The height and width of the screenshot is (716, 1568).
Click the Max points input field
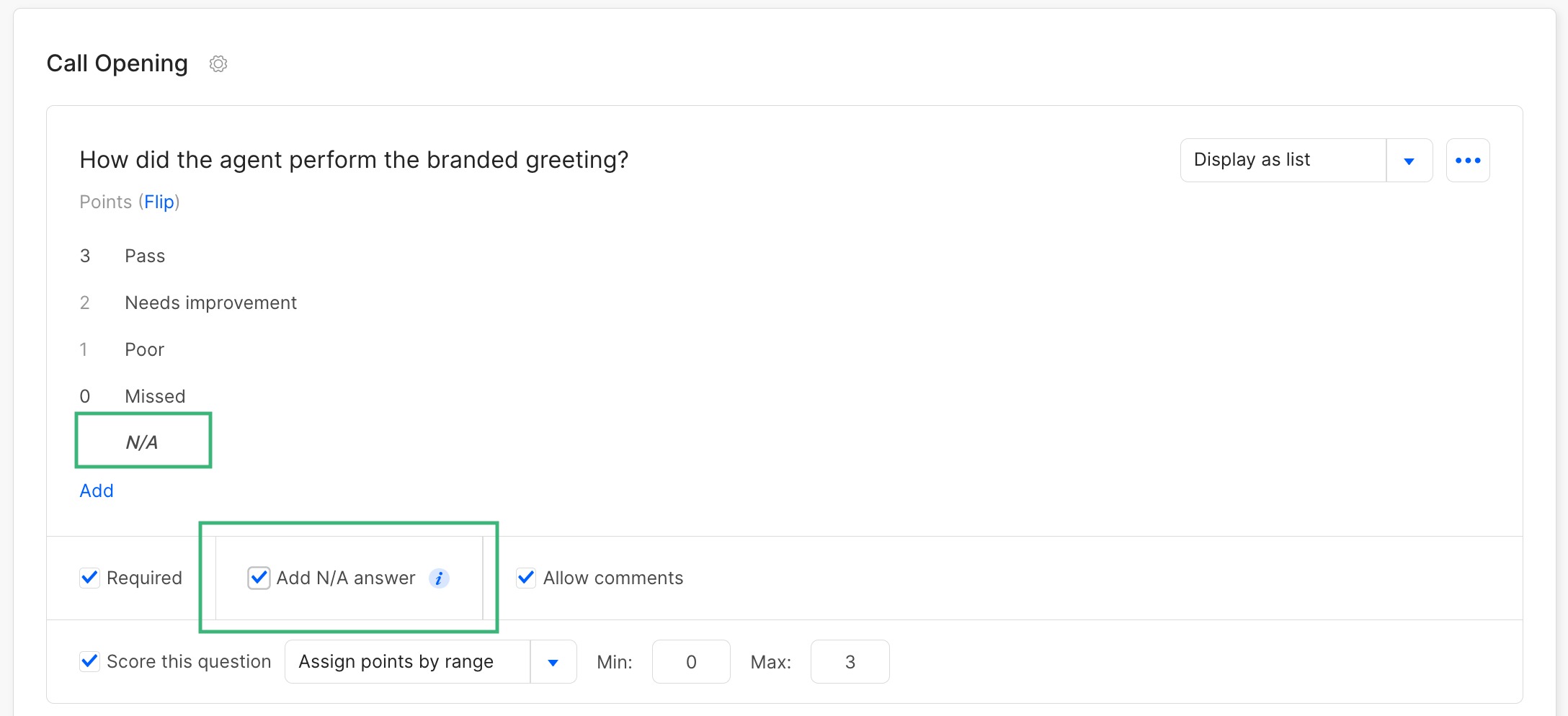pyautogui.click(x=850, y=662)
